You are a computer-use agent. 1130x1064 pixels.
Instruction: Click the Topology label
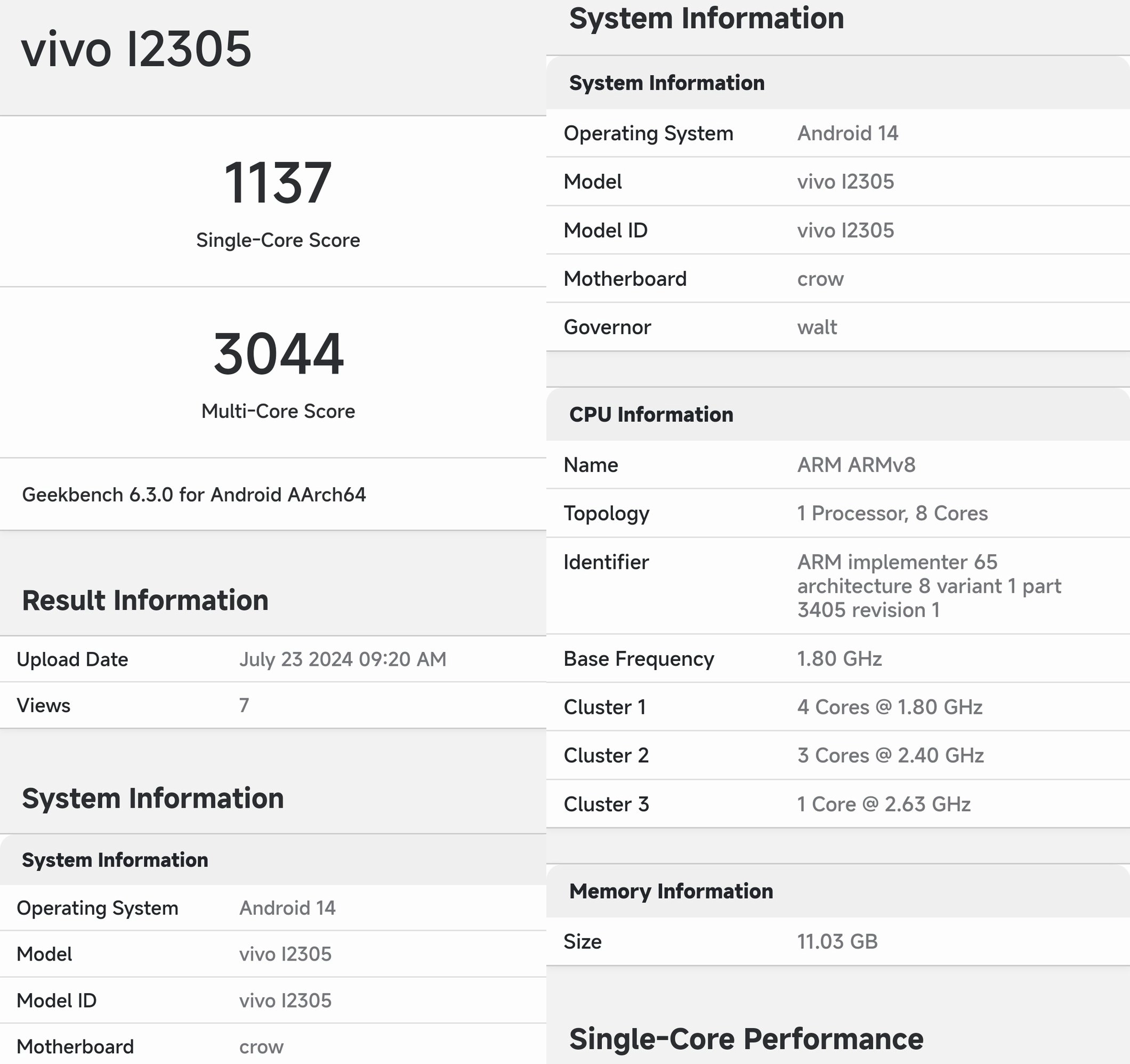tap(607, 514)
